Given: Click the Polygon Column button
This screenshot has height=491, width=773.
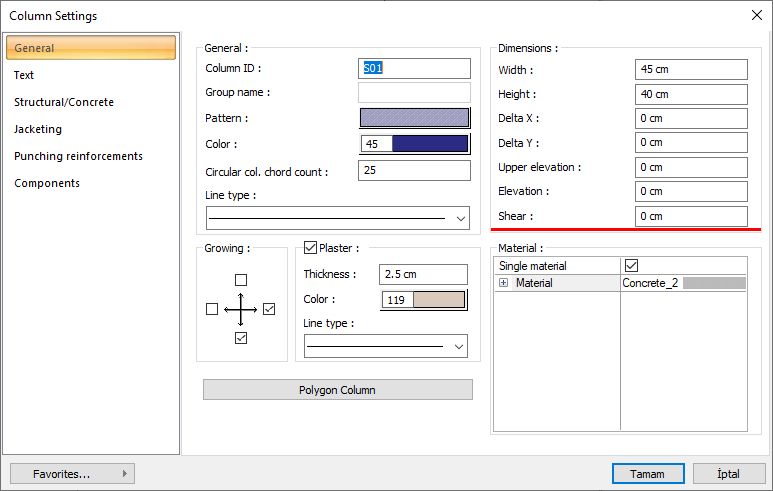Looking at the screenshot, I should tap(337, 390).
